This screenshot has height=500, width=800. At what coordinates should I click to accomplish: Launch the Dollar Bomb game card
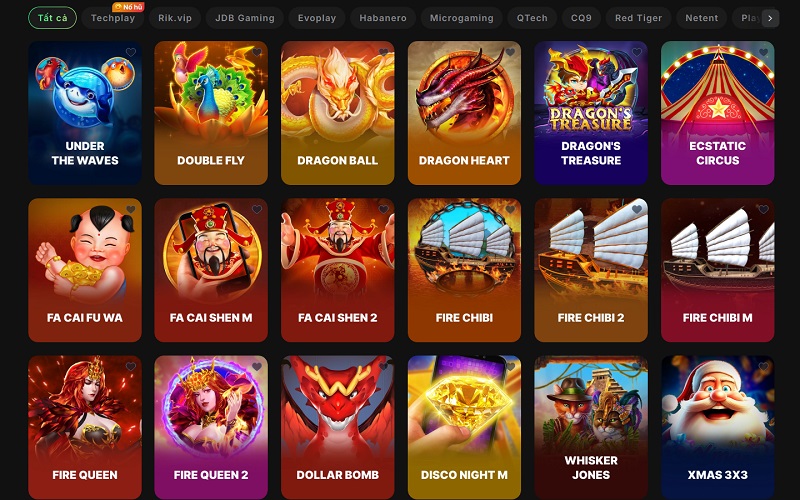tap(338, 427)
